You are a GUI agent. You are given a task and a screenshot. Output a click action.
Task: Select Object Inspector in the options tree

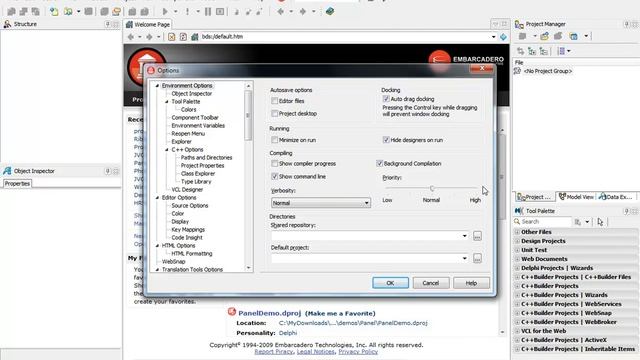pos(191,93)
